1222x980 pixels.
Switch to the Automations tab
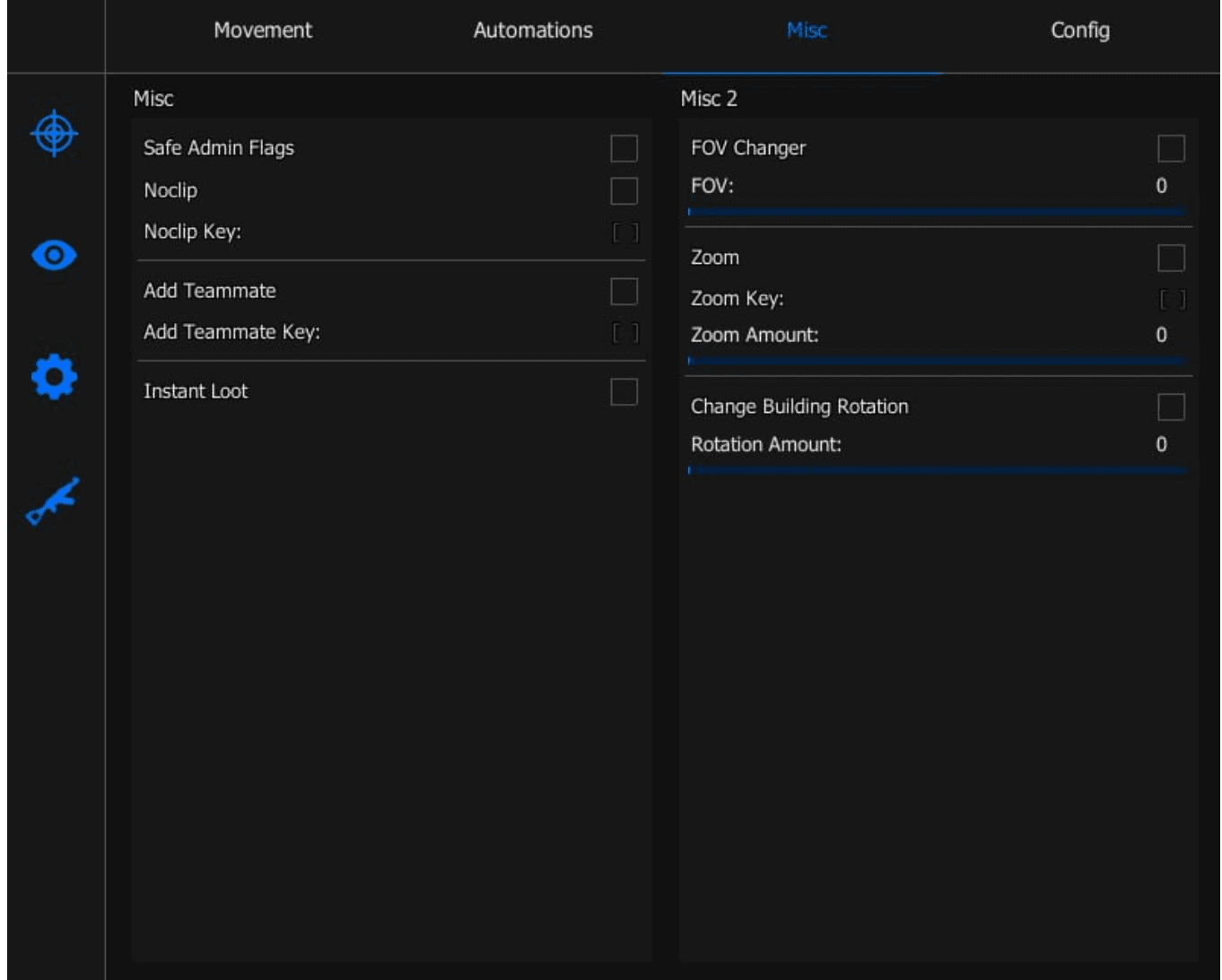(x=533, y=31)
